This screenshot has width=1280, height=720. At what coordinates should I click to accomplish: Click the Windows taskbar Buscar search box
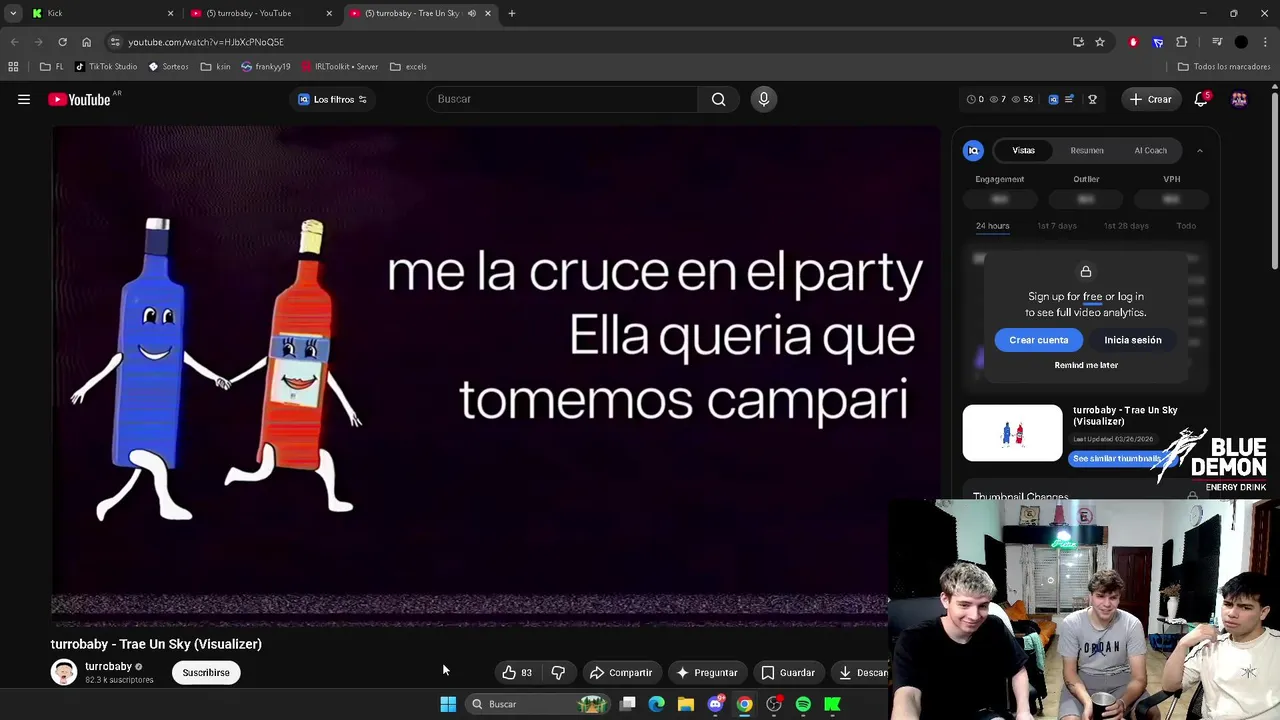[537, 704]
